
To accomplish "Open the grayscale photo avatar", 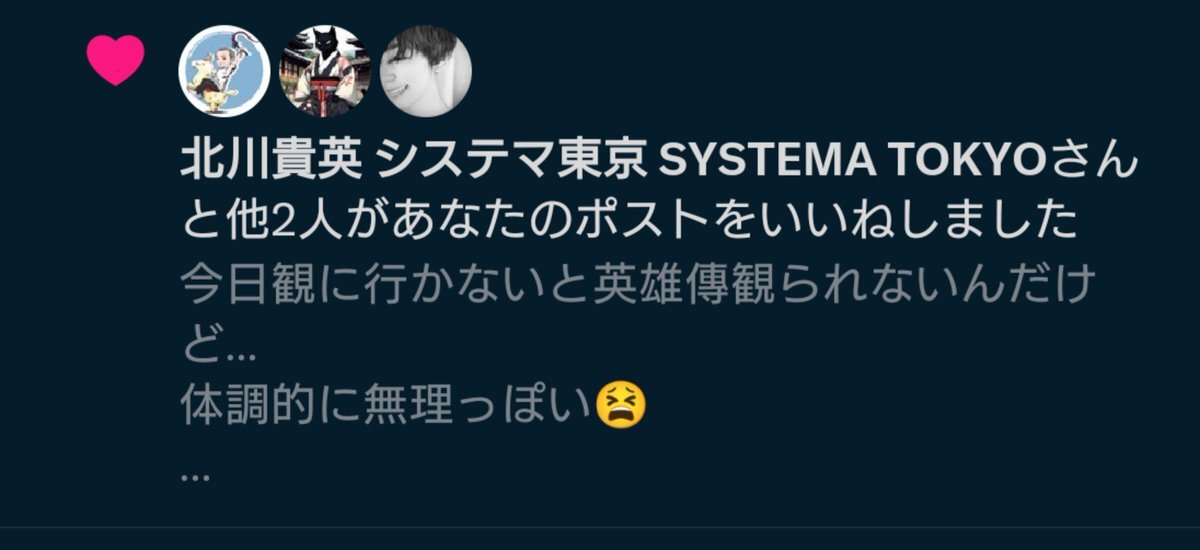I will click(x=425, y=71).
